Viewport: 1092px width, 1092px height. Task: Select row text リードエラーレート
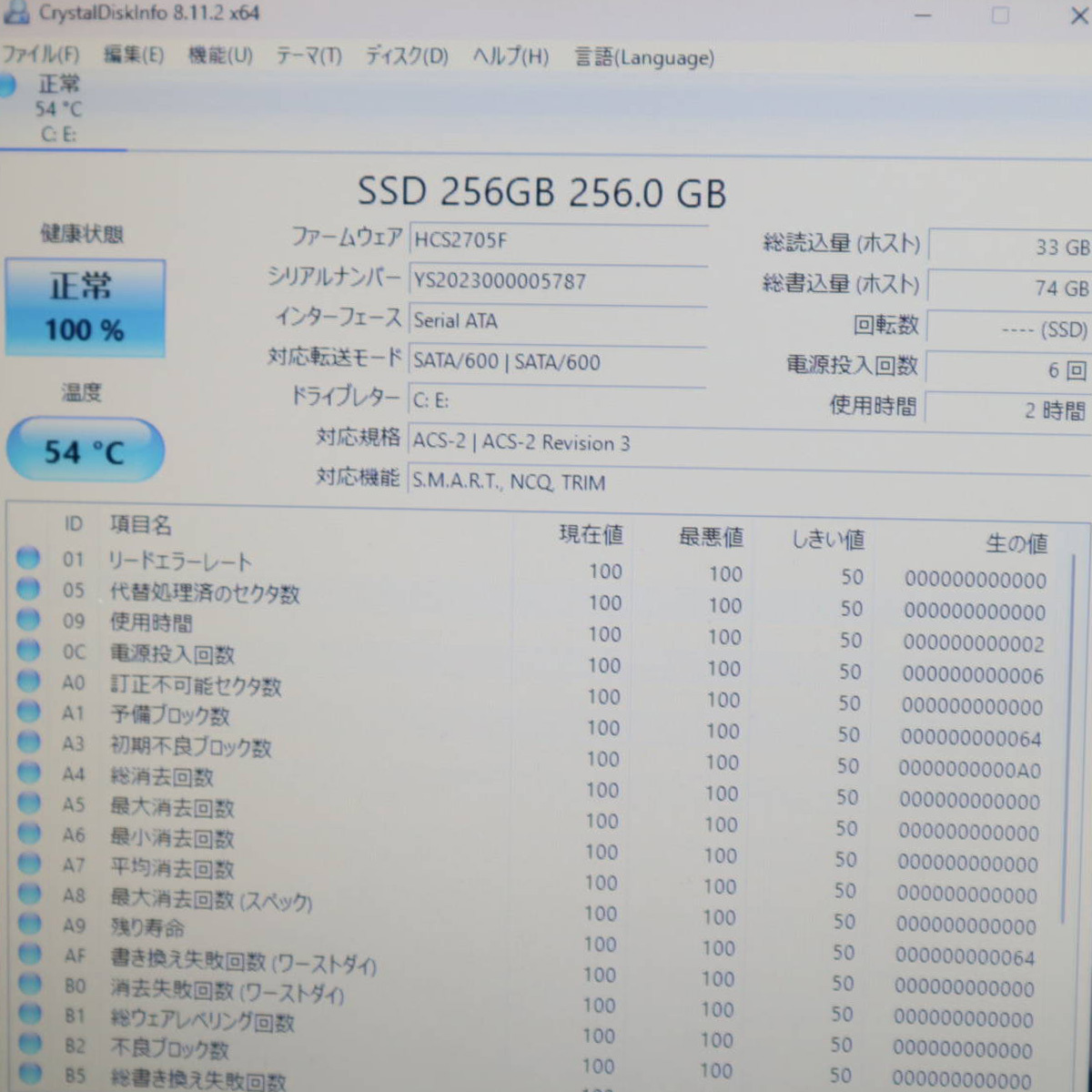(179, 561)
